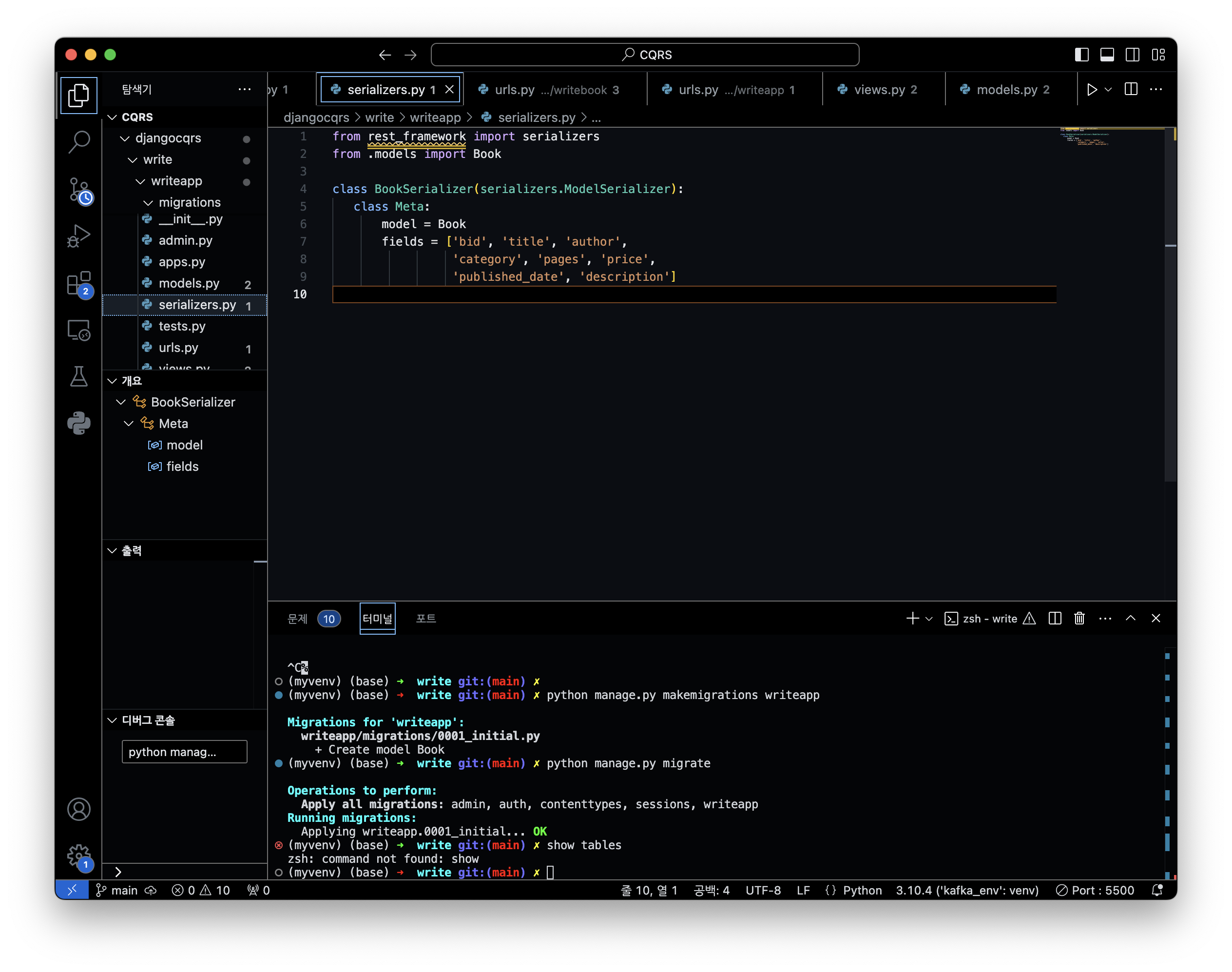
Task: Open the Testing flask view
Action: (79, 376)
